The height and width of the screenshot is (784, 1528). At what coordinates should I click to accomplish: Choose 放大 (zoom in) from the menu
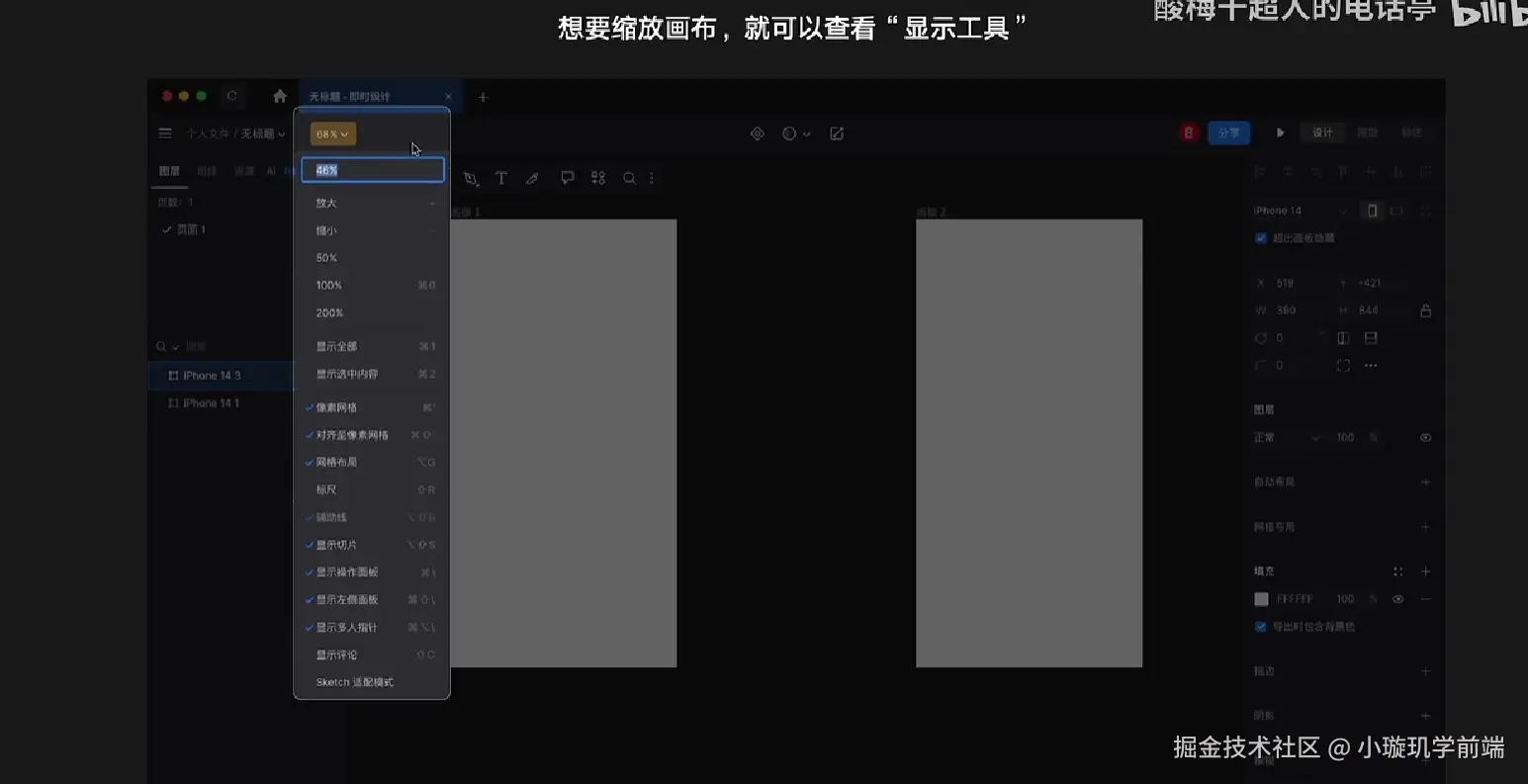(x=372, y=203)
